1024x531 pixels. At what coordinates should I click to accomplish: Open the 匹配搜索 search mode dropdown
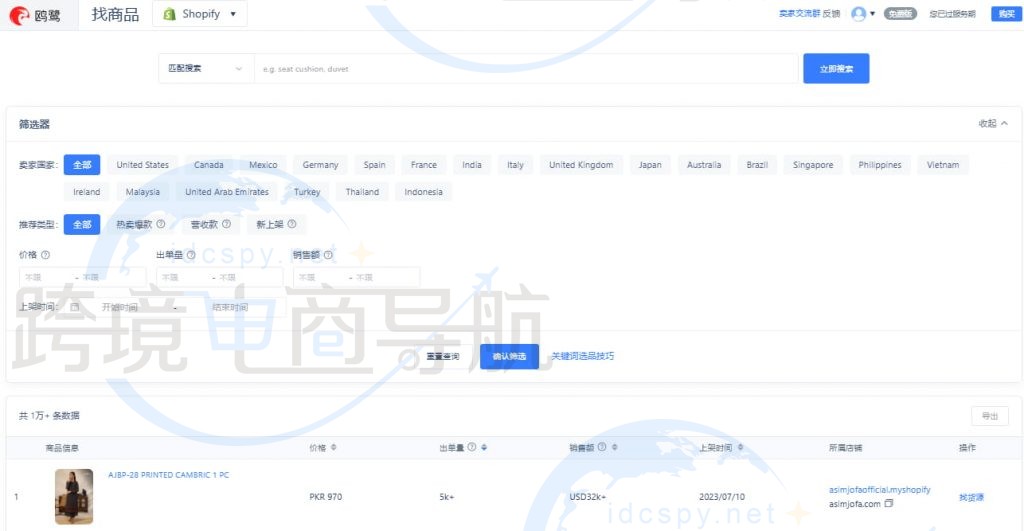coord(206,69)
